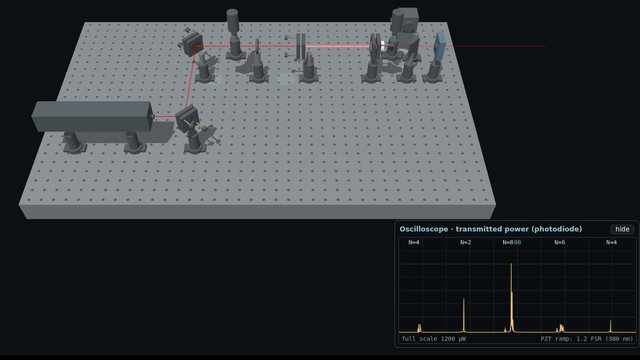This screenshot has height=360, width=640.
Task: Click the N=8 00 mode label
Action: point(511,242)
